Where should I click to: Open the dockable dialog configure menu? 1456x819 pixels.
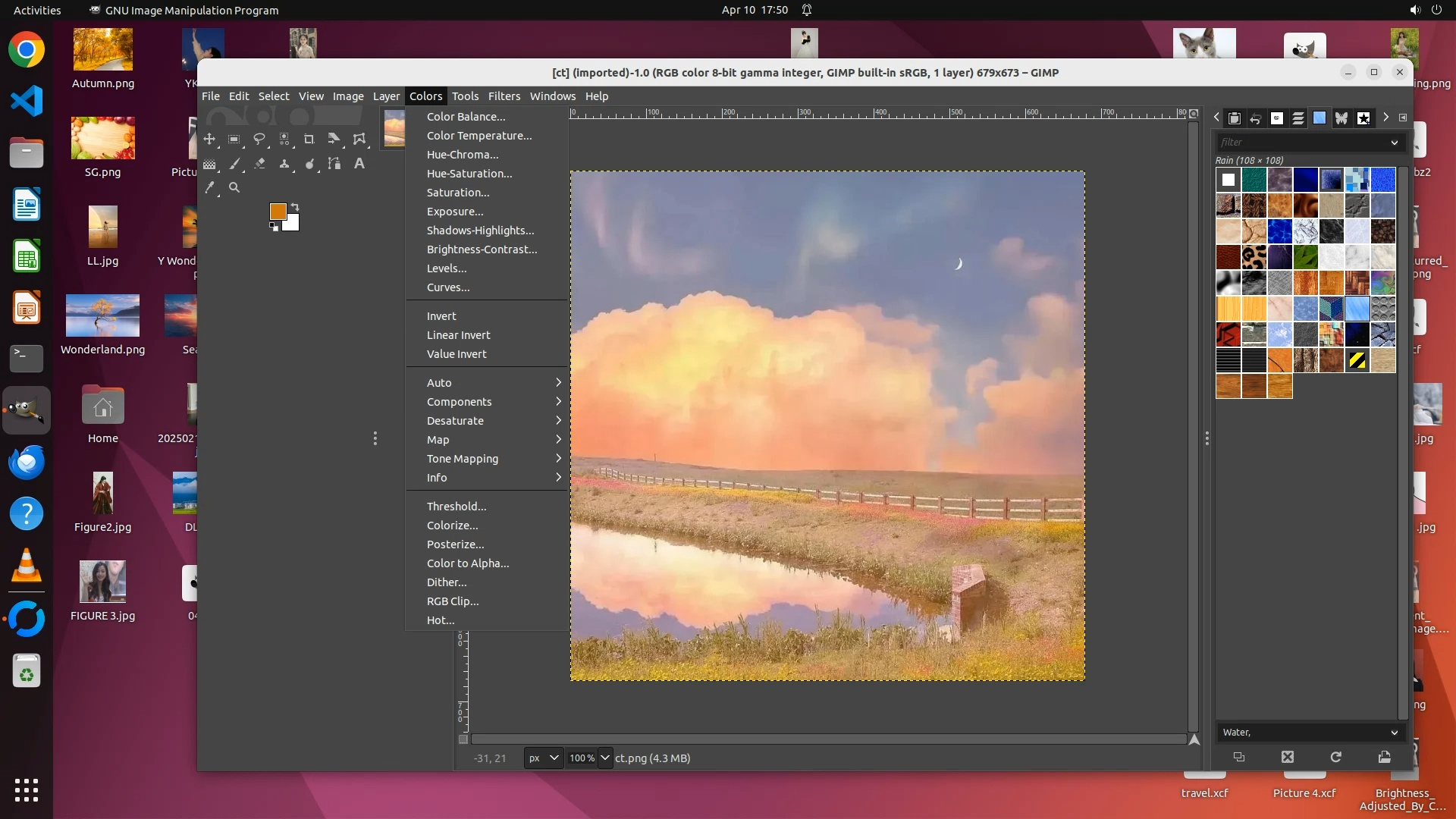(x=1403, y=118)
